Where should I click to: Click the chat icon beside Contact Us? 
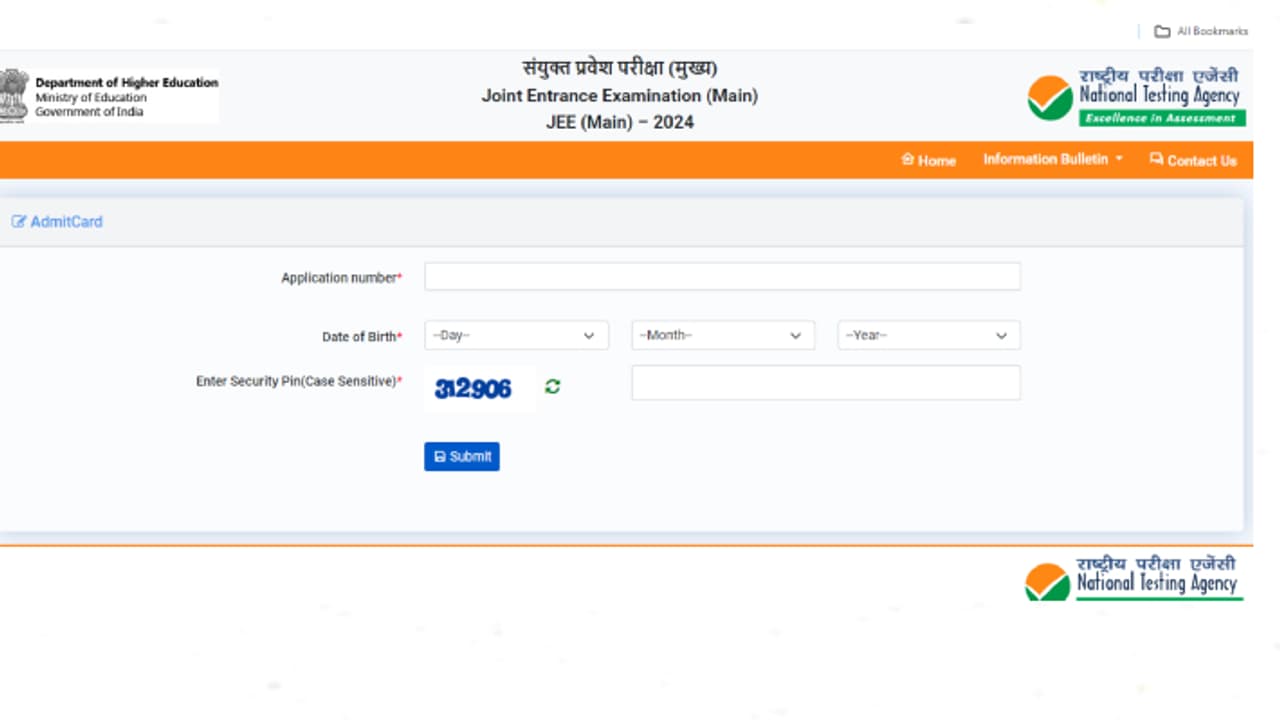point(1156,159)
